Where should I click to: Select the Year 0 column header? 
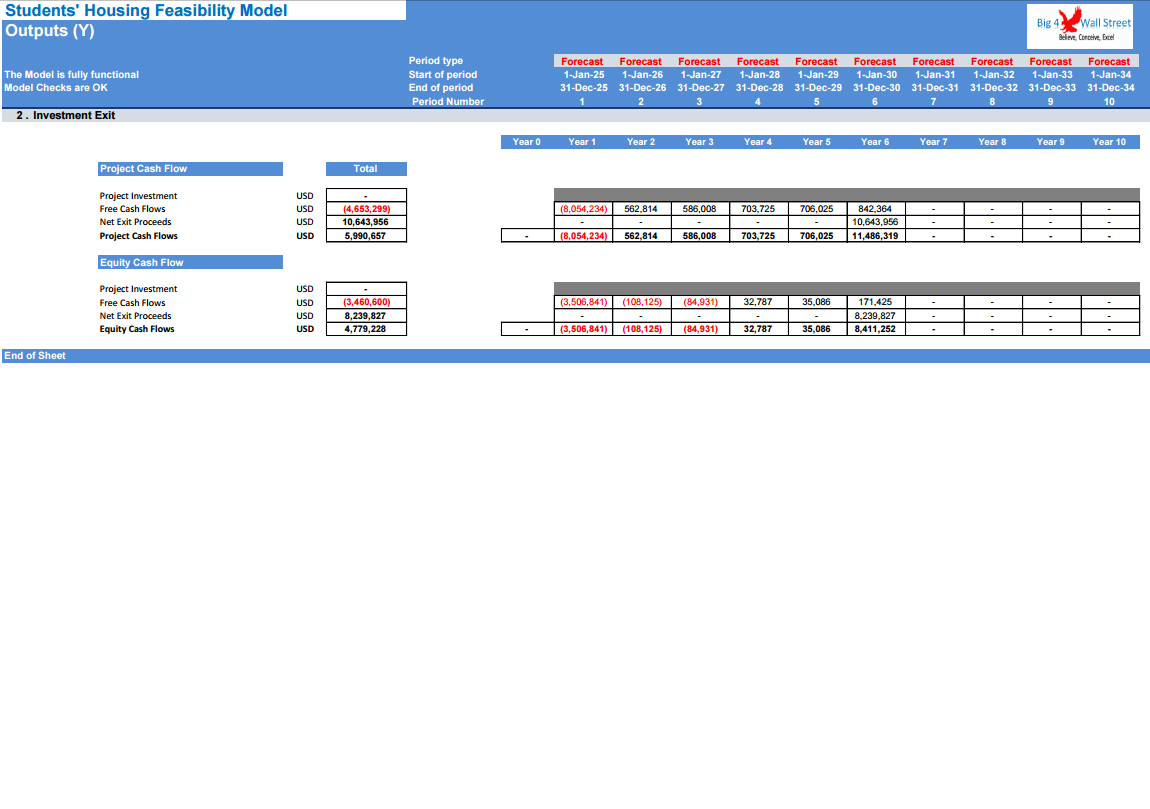click(527, 142)
